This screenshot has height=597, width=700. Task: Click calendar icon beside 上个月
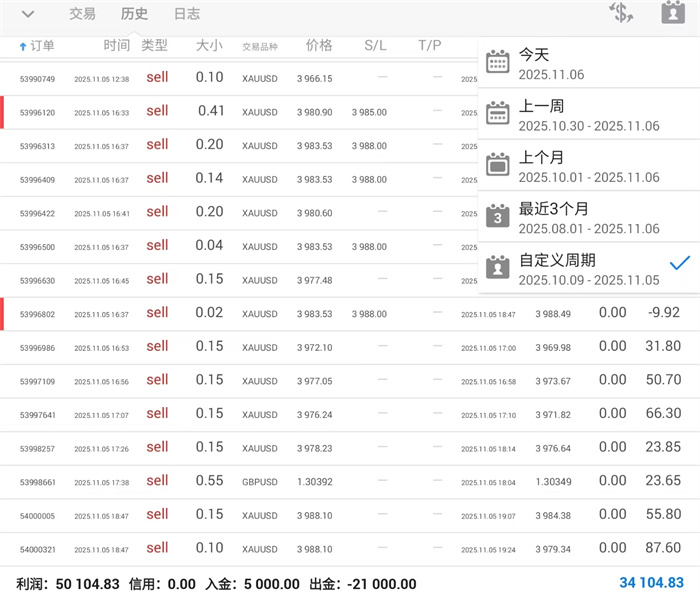point(498,164)
